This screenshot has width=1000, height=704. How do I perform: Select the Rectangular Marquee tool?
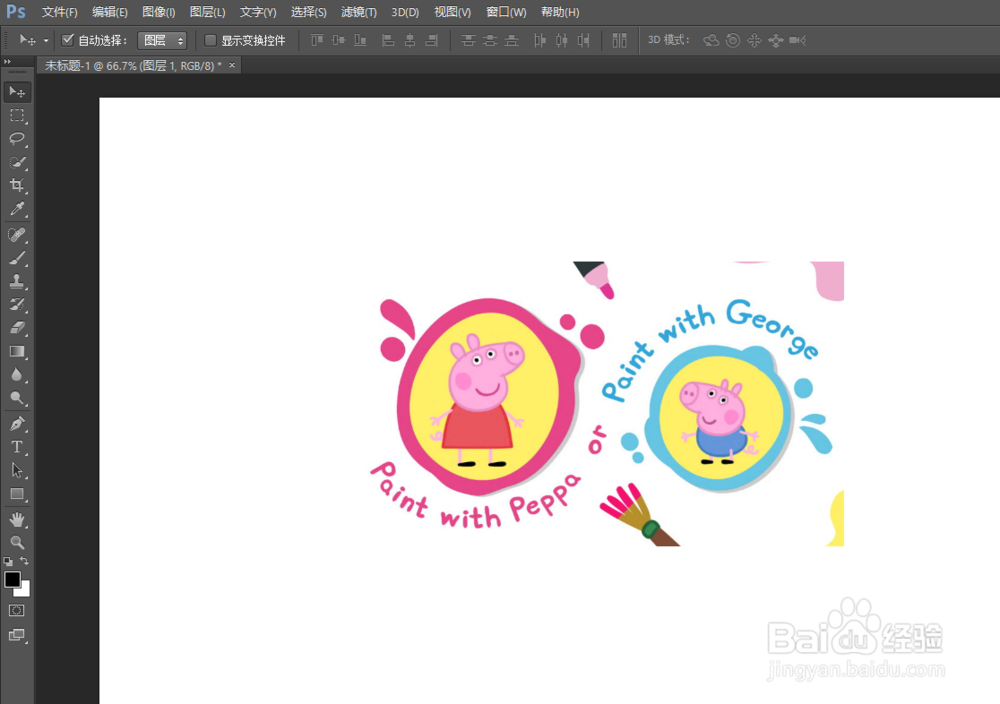click(x=17, y=115)
